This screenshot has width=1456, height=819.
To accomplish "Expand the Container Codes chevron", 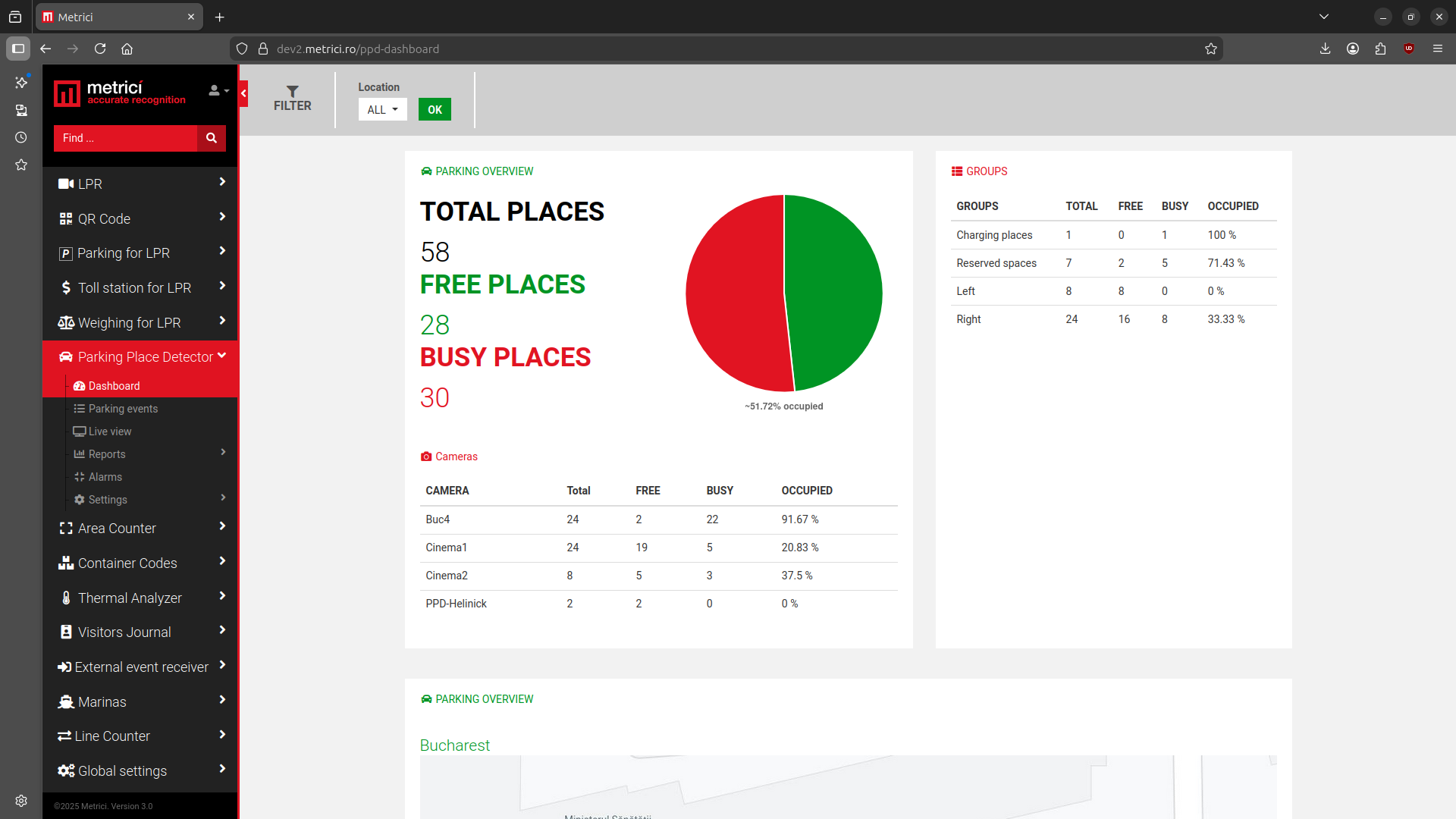I will point(222,561).
